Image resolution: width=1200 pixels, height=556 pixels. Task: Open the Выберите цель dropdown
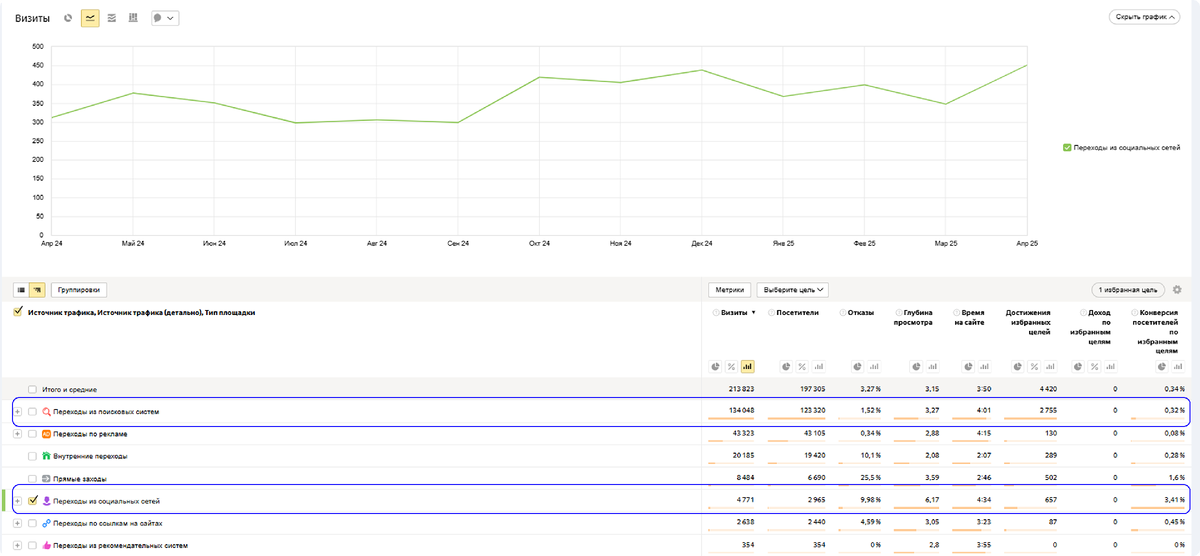(794, 290)
